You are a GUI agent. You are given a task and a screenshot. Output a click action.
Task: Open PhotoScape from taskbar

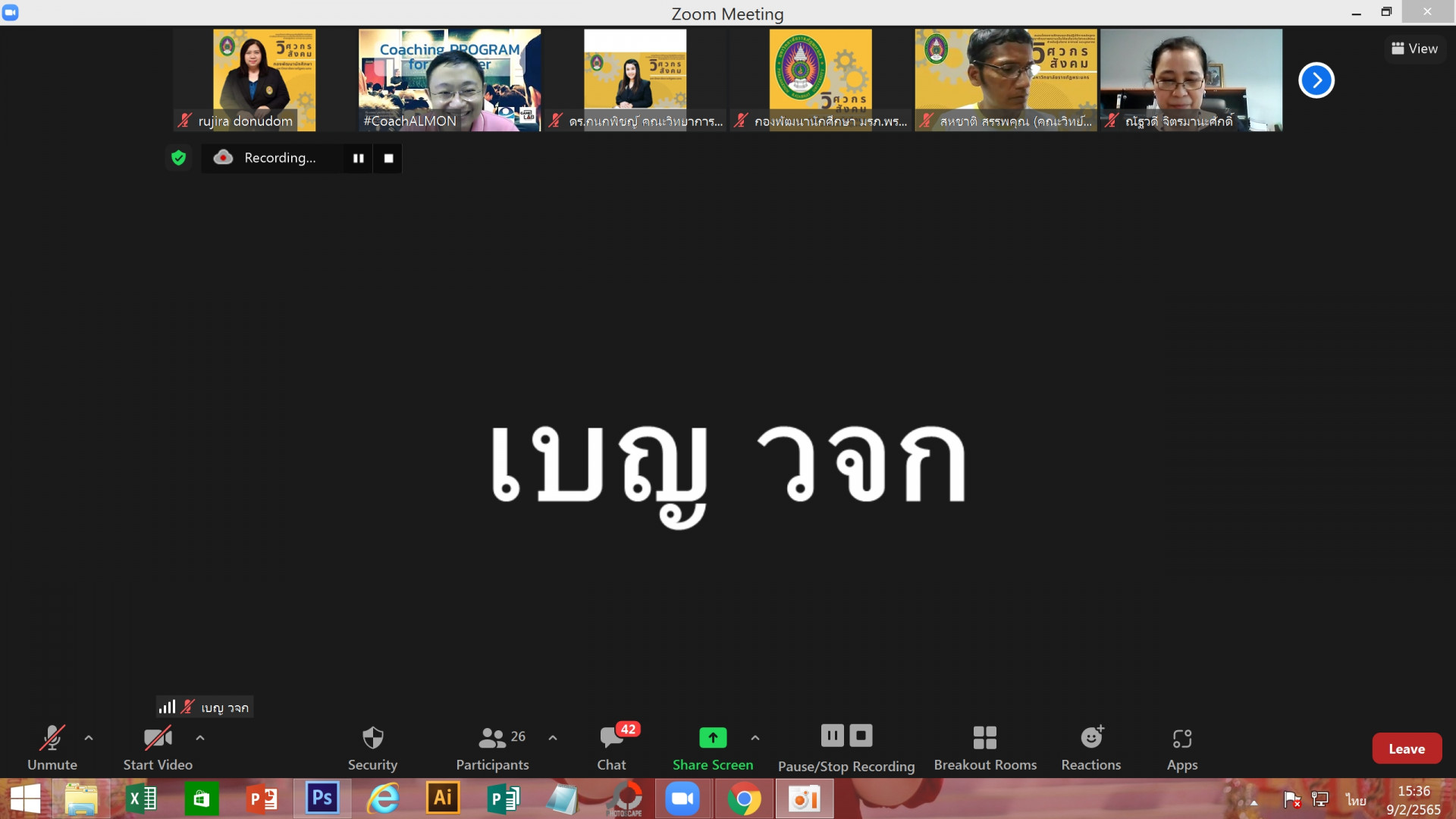point(626,799)
